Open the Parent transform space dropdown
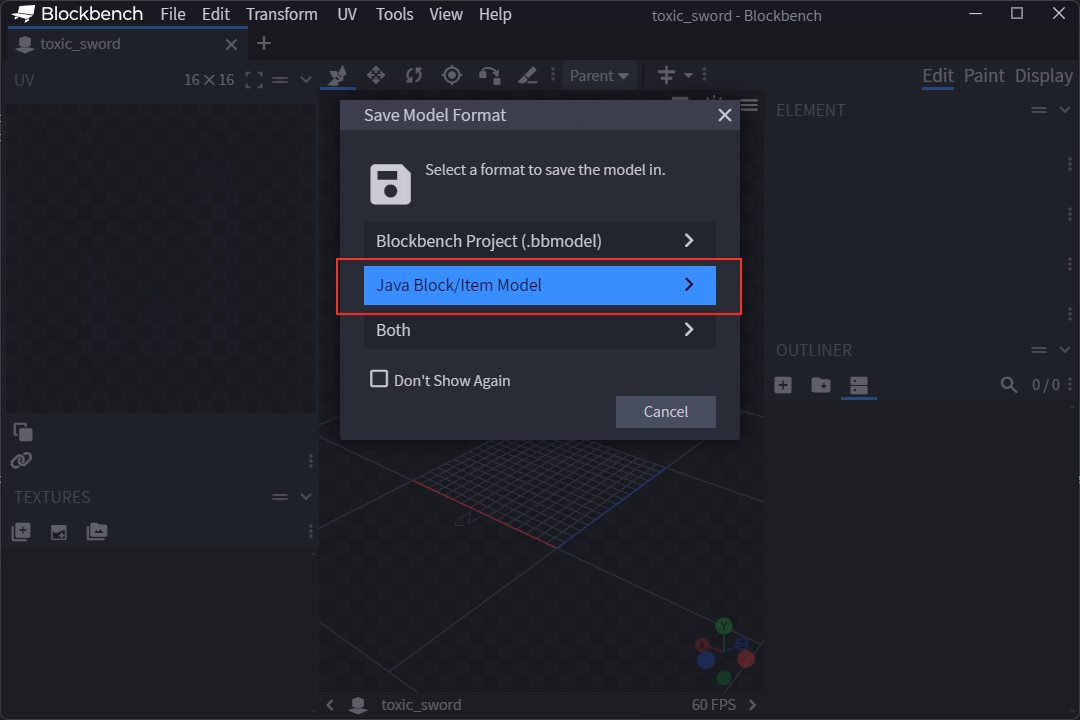 point(599,75)
